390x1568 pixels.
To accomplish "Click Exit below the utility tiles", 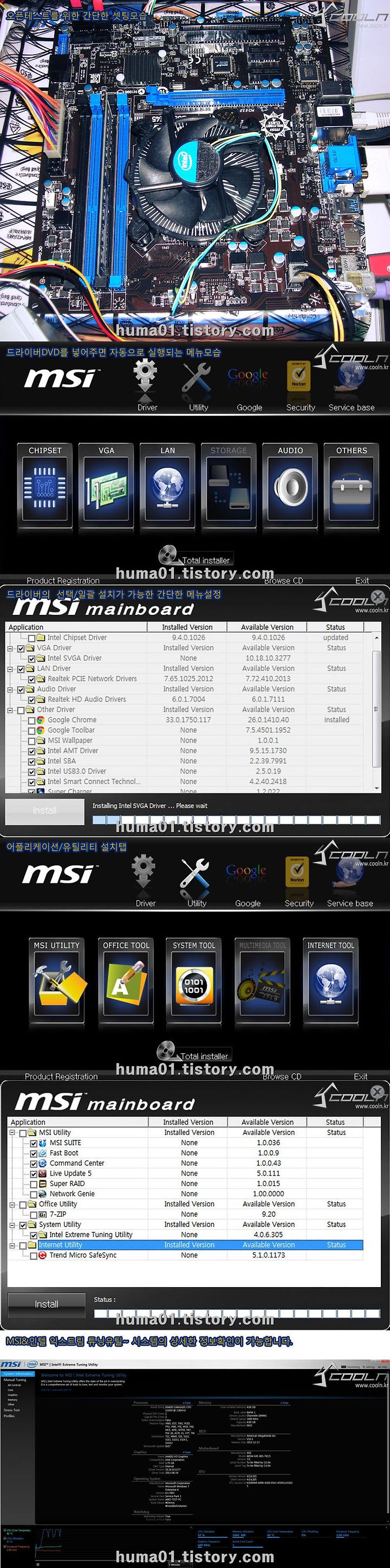I will pos(361,1077).
